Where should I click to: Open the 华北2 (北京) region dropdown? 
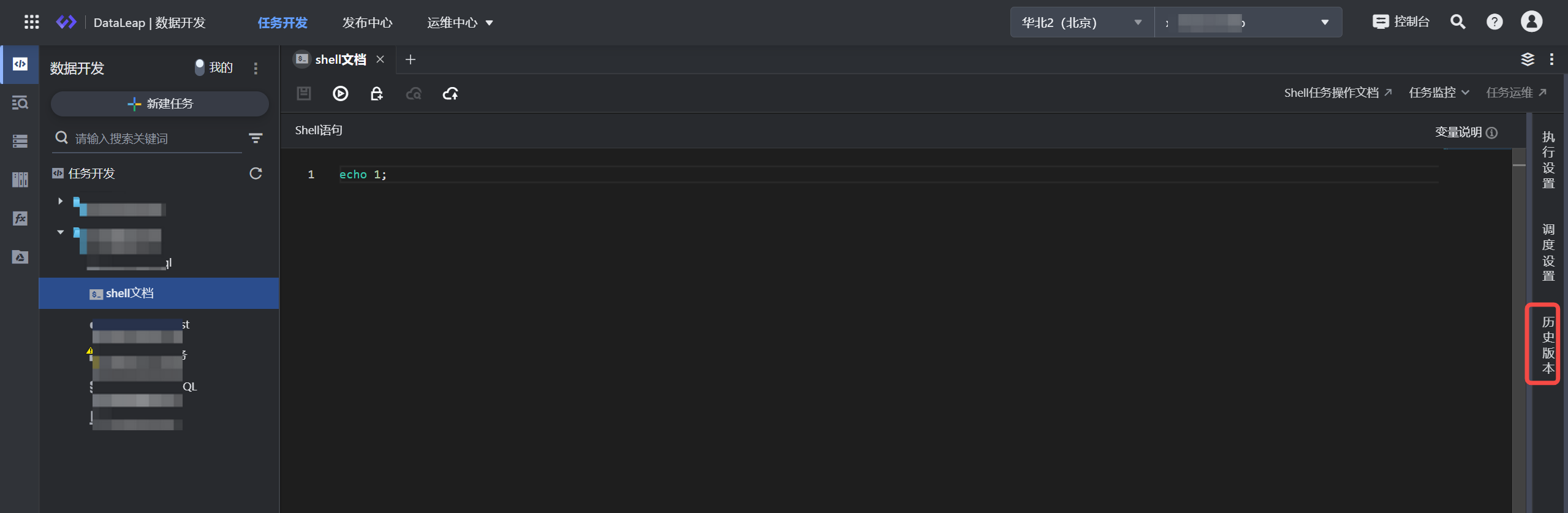(x=1081, y=23)
